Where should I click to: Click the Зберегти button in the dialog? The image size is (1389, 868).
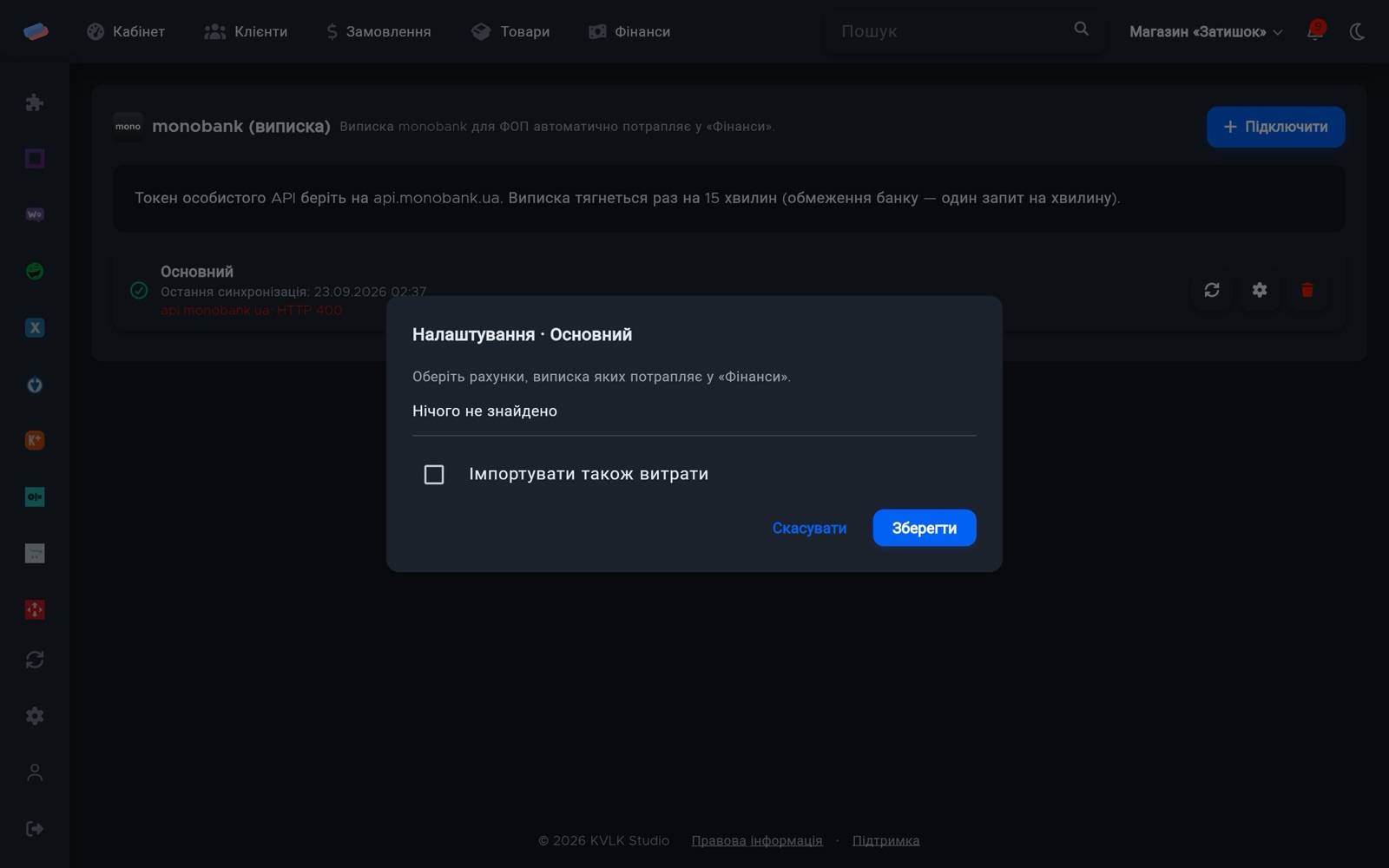pyautogui.click(x=925, y=528)
